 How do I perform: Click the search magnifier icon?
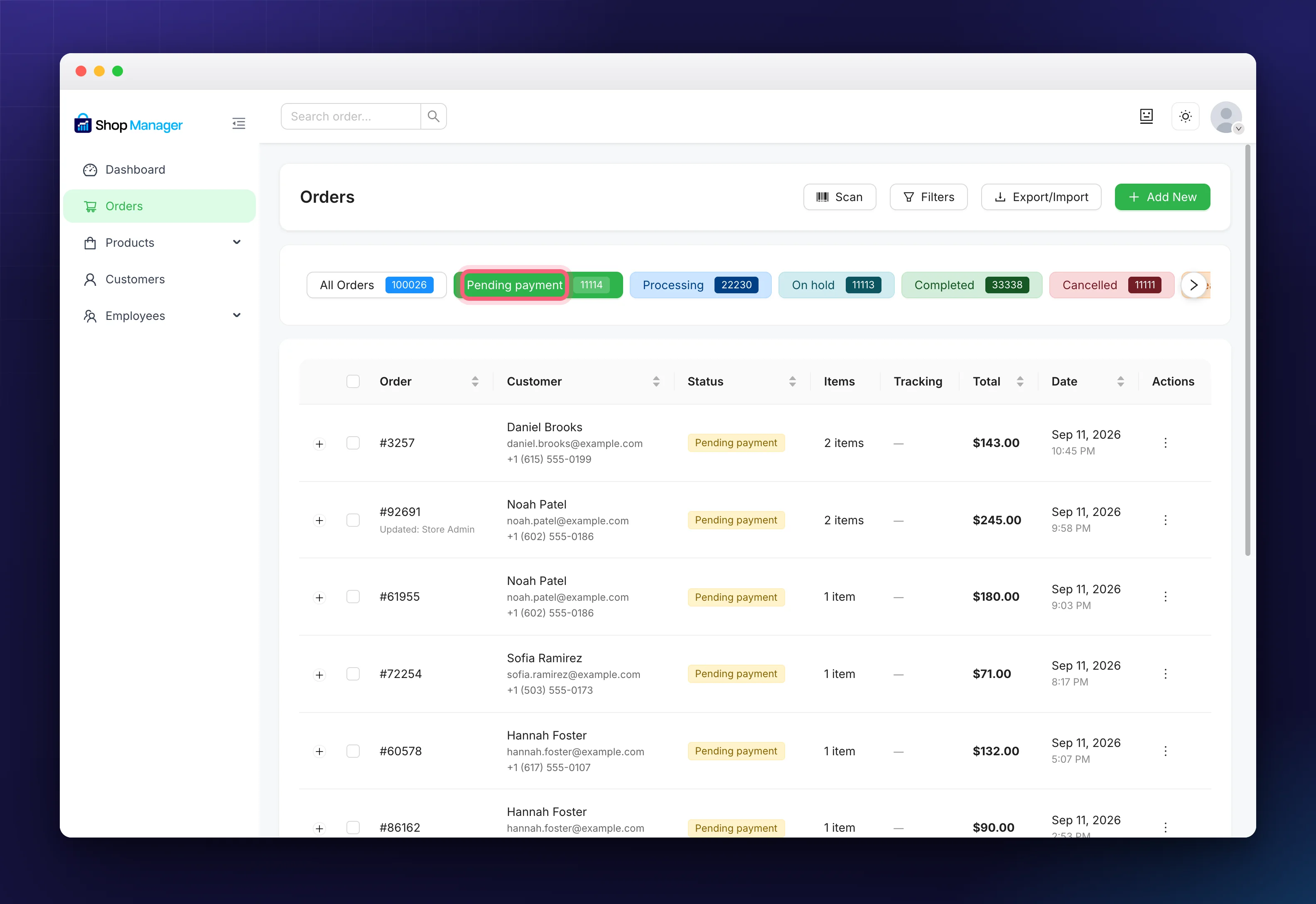point(433,116)
